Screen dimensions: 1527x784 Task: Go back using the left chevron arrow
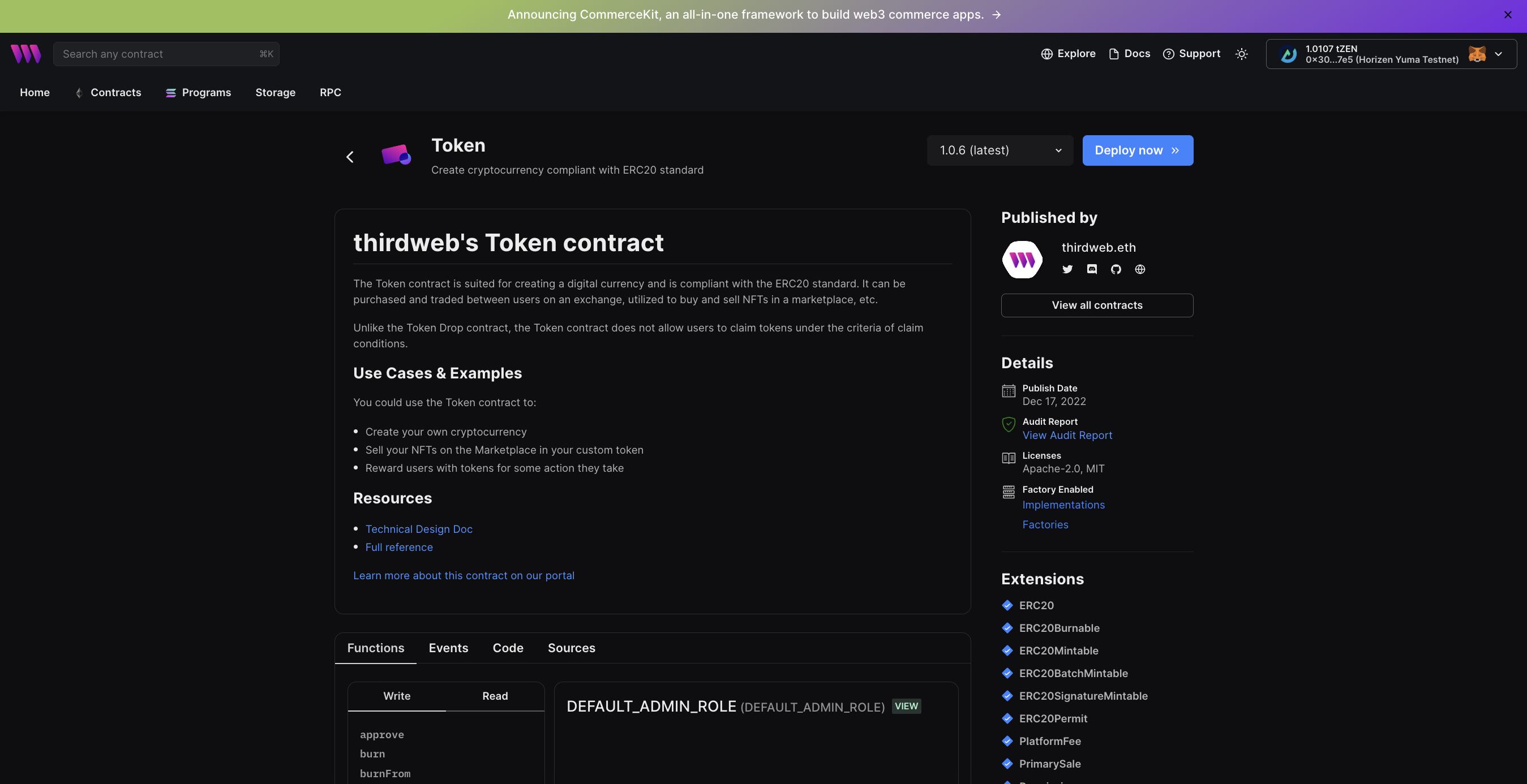350,157
